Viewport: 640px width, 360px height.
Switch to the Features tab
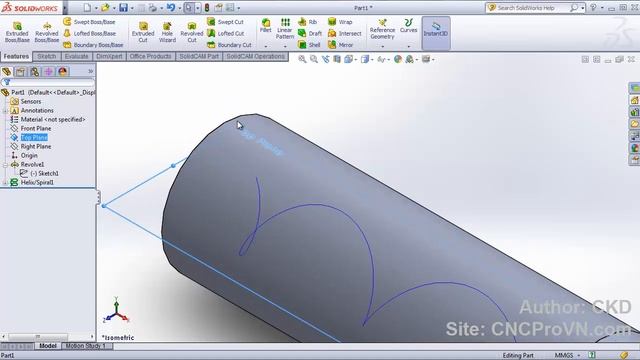16,56
